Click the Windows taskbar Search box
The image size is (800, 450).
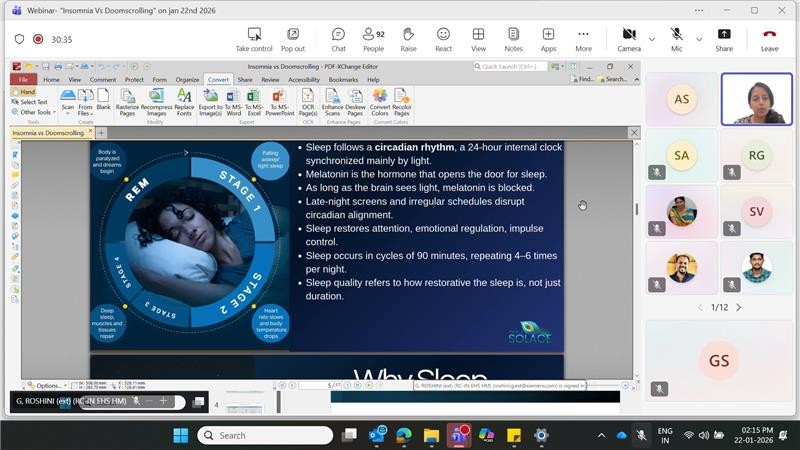click(265, 435)
